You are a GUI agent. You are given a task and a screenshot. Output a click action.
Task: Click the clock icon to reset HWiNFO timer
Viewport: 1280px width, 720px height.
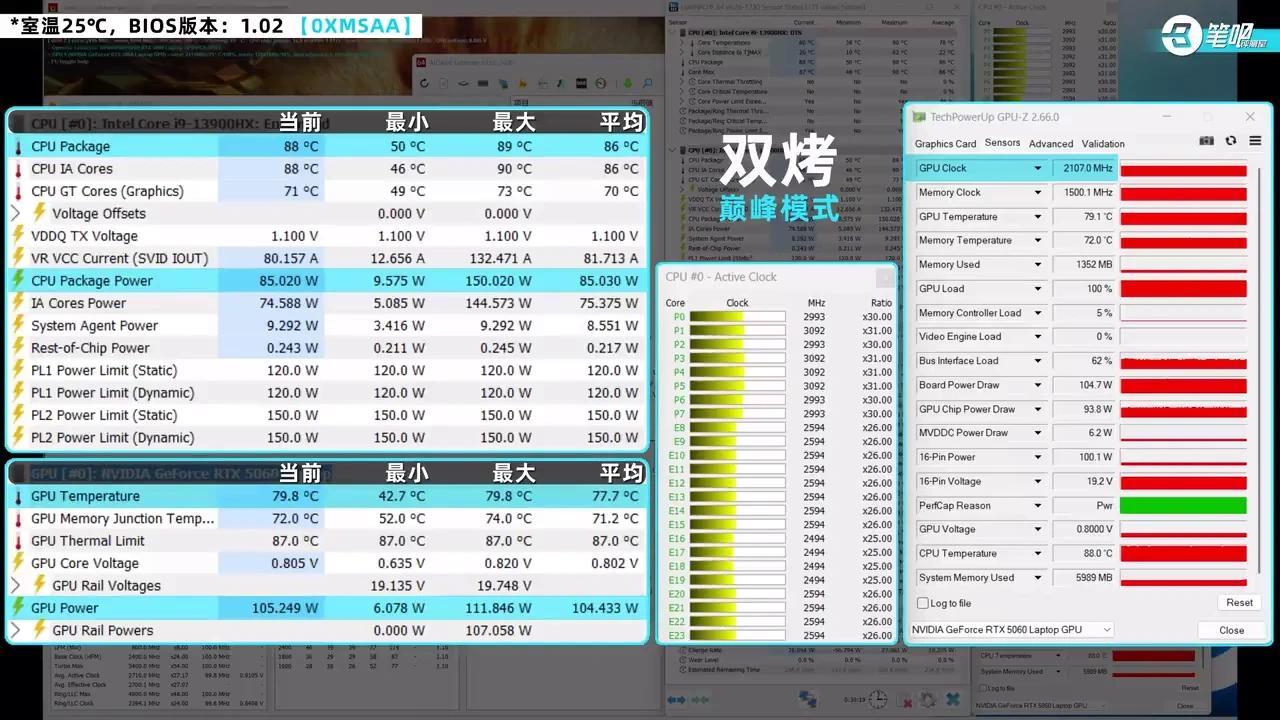click(x=878, y=700)
